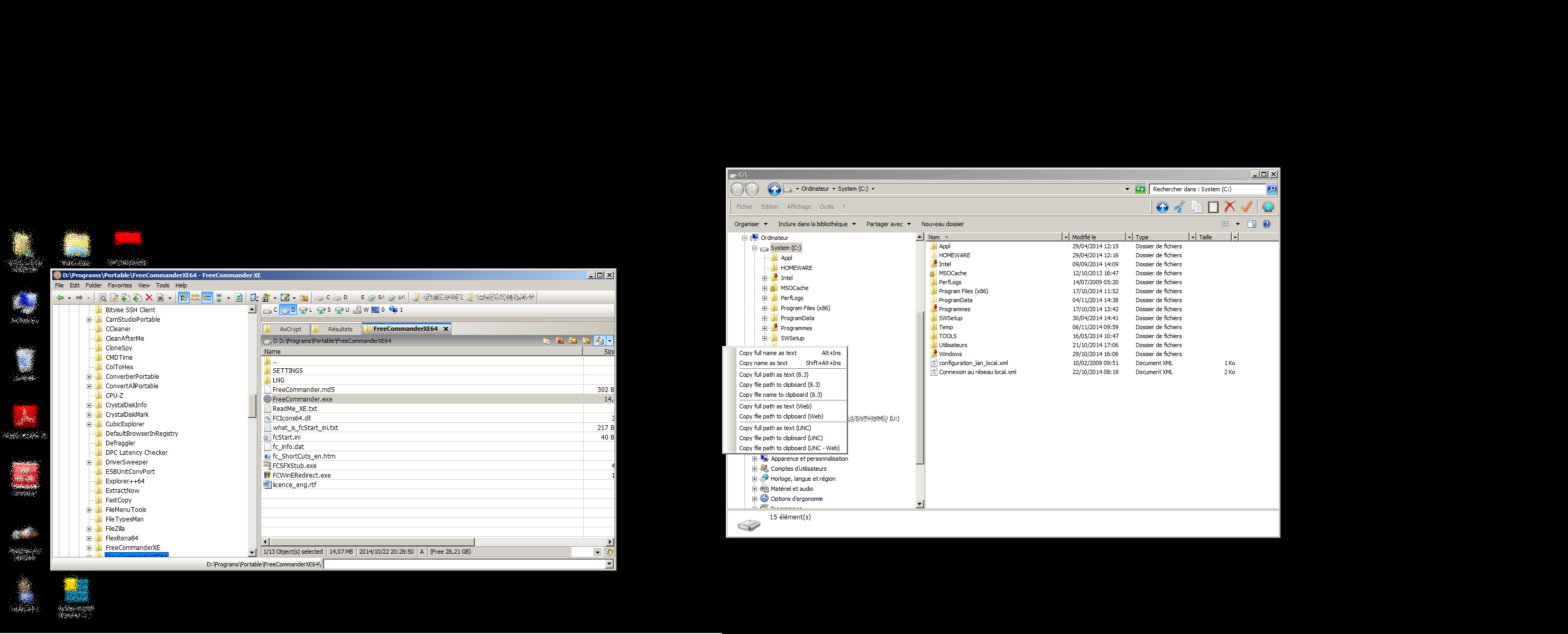Click the network drive S:\ toolbar shortcut

pos(376,297)
